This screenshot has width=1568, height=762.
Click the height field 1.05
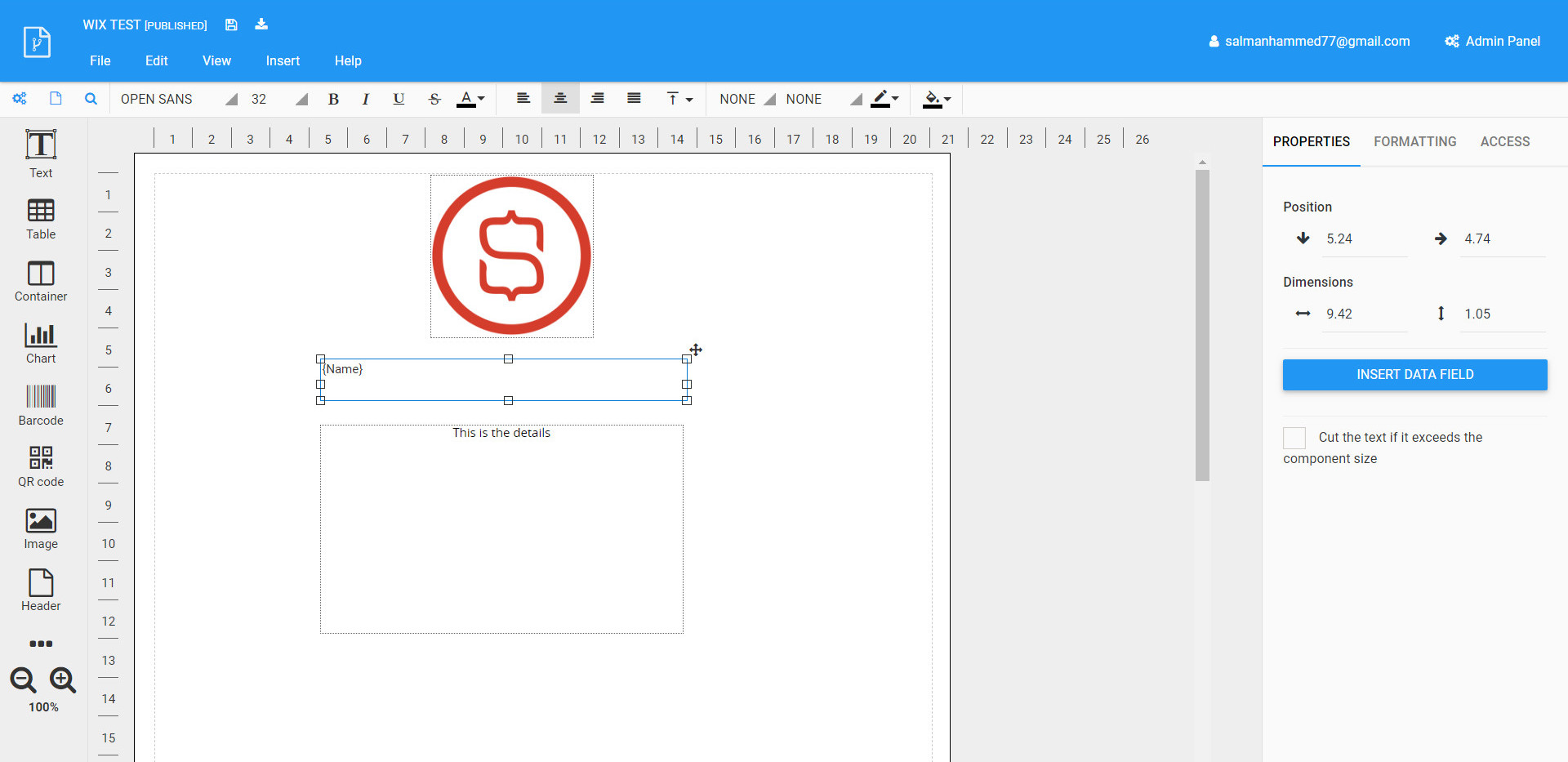(x=1503, y=314)
